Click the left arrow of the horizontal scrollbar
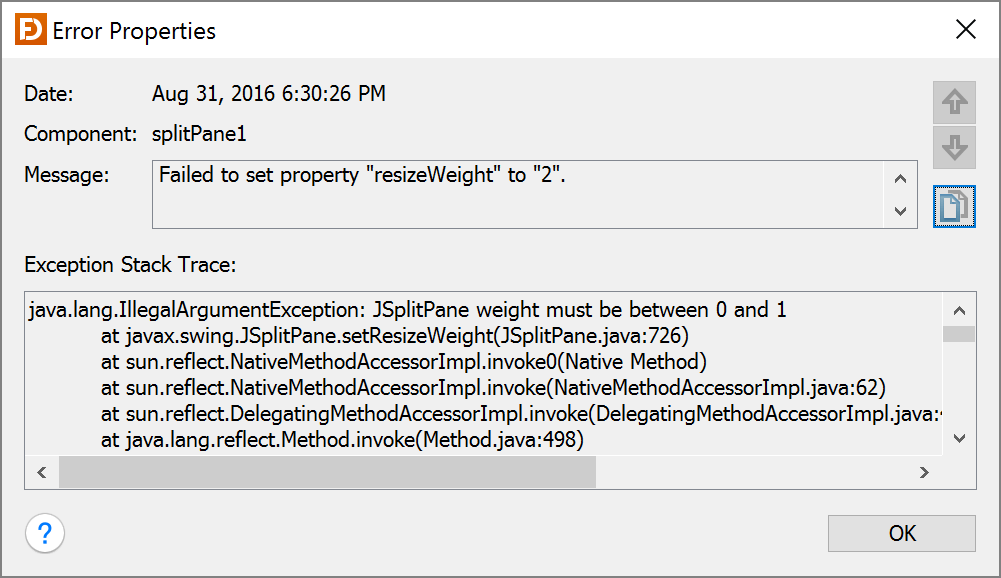 pyautogui.click(x=42, y=471)
